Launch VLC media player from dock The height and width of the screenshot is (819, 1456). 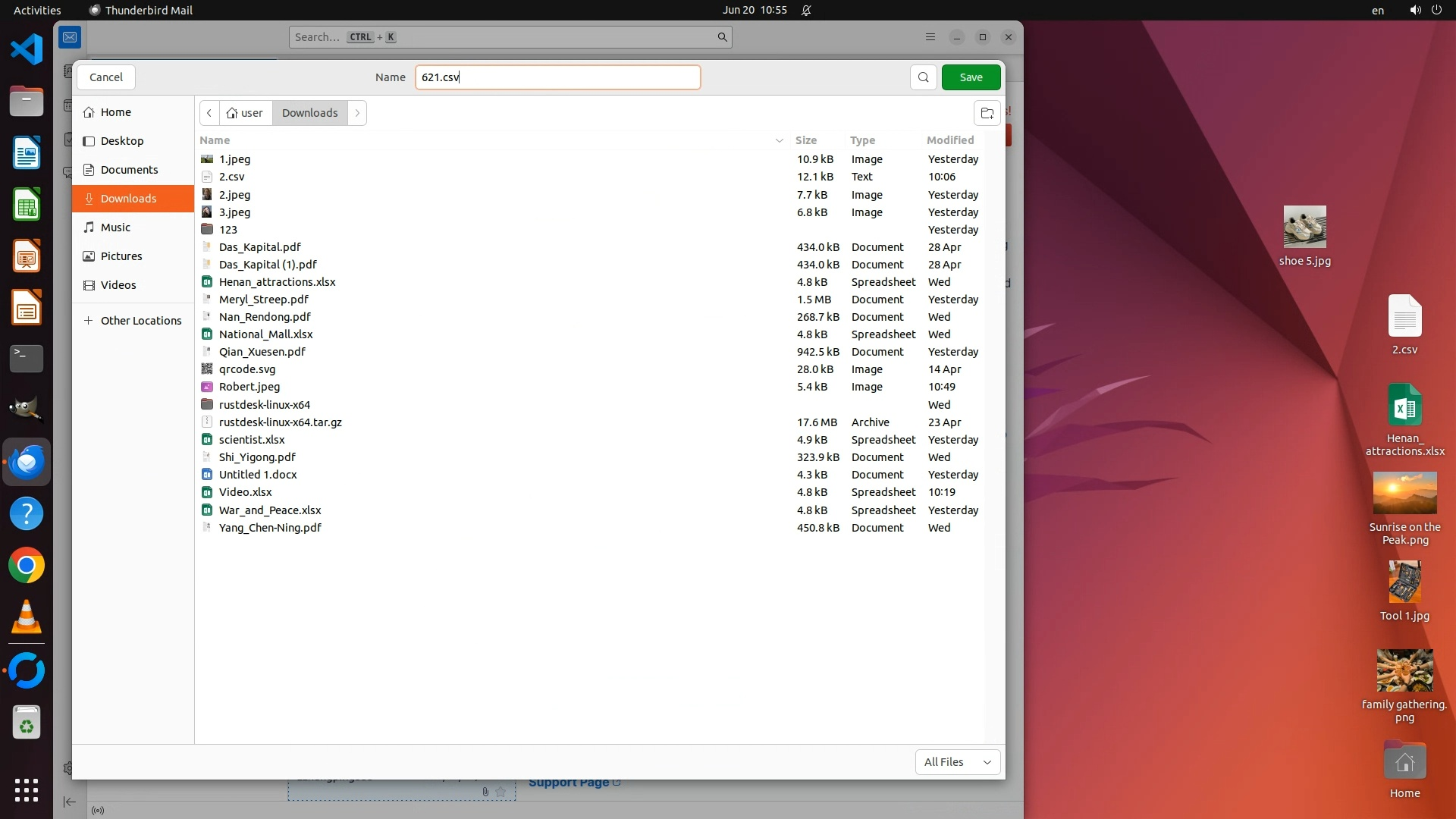(27, 617)
